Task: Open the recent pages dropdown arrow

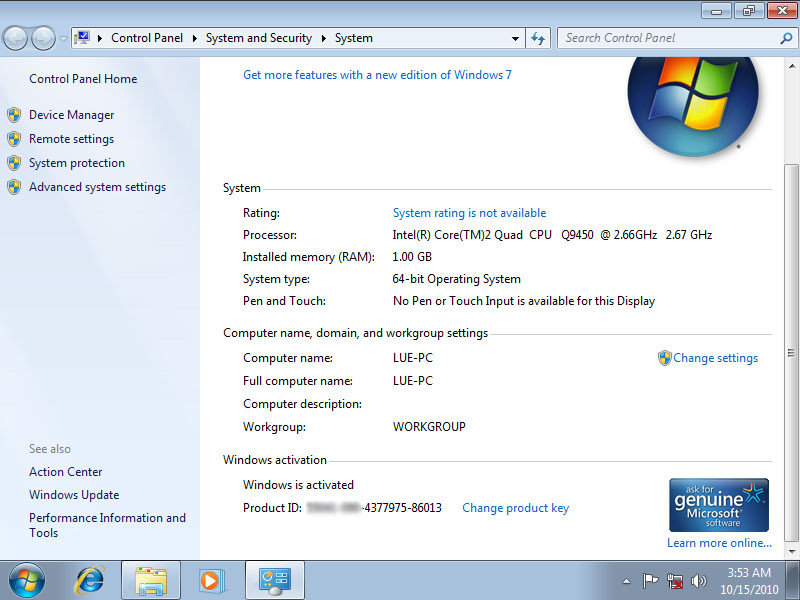Action: pos(63,39)
